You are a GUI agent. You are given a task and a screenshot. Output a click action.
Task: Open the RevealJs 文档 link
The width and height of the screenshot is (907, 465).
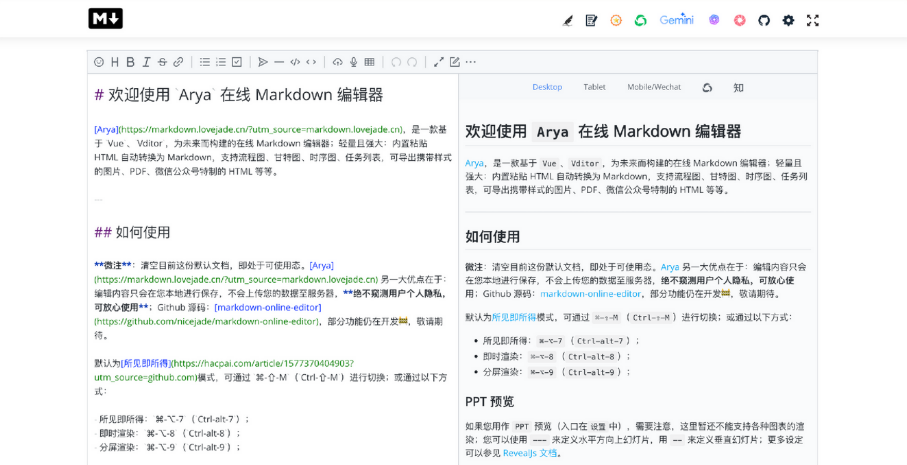pyautogui.click(x=530, y=453)
